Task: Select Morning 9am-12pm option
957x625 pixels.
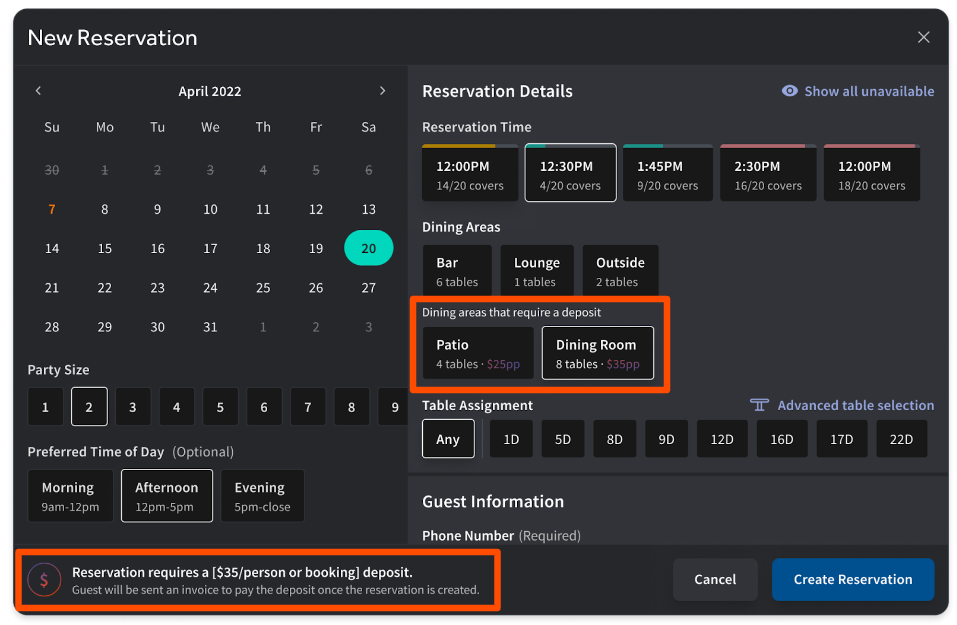Action: 70,496
